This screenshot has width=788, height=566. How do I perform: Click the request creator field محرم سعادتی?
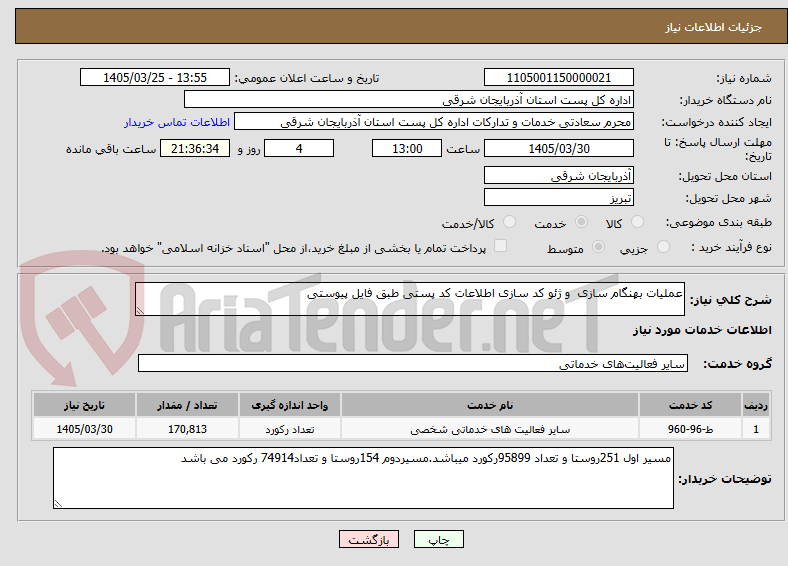point(434,122)
